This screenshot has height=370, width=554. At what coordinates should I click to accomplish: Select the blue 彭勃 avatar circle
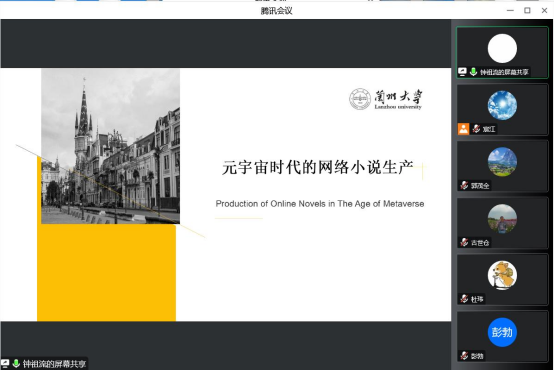502,332
